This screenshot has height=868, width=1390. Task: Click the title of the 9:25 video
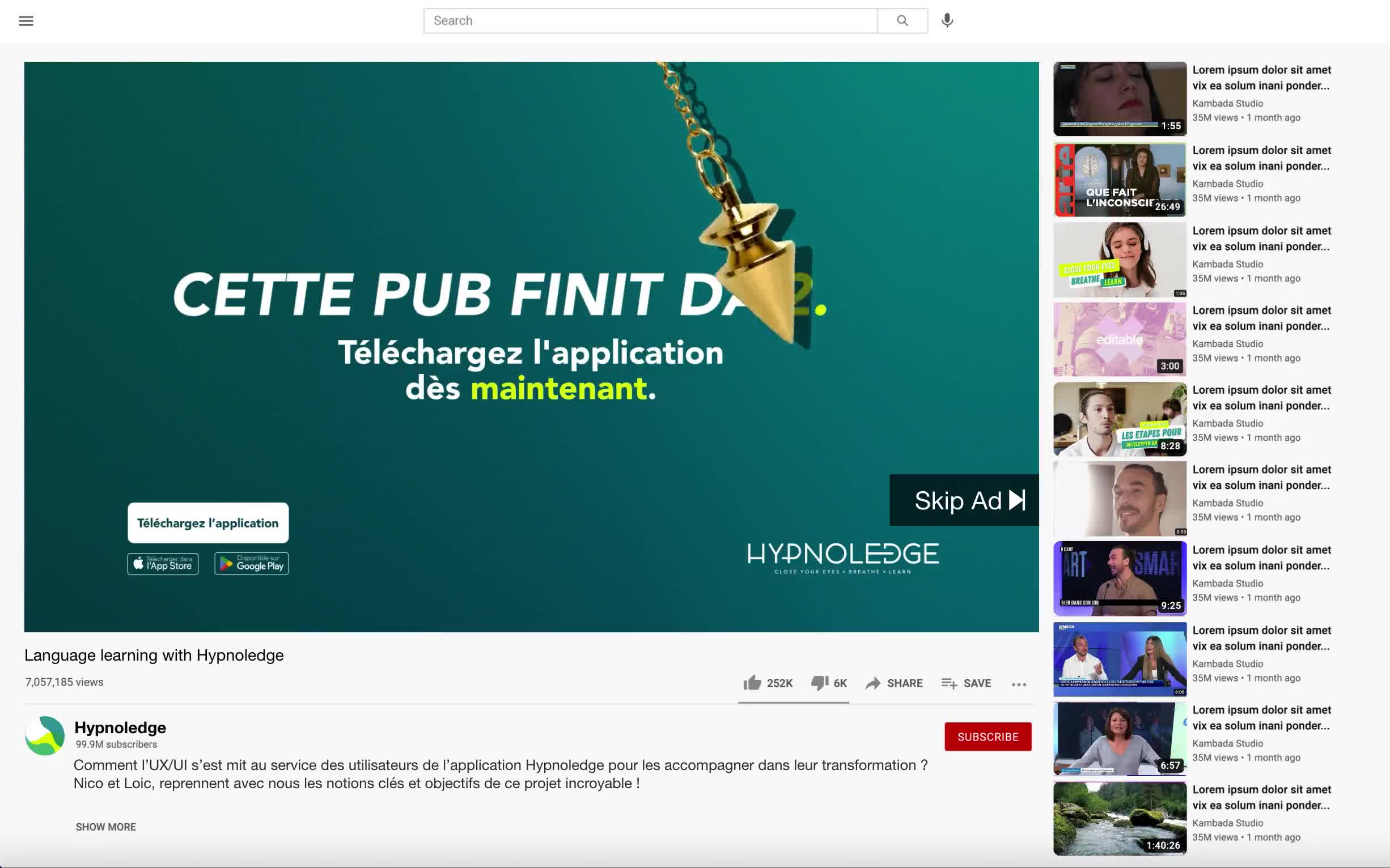pyautogui.click(x=1261, y=558)
